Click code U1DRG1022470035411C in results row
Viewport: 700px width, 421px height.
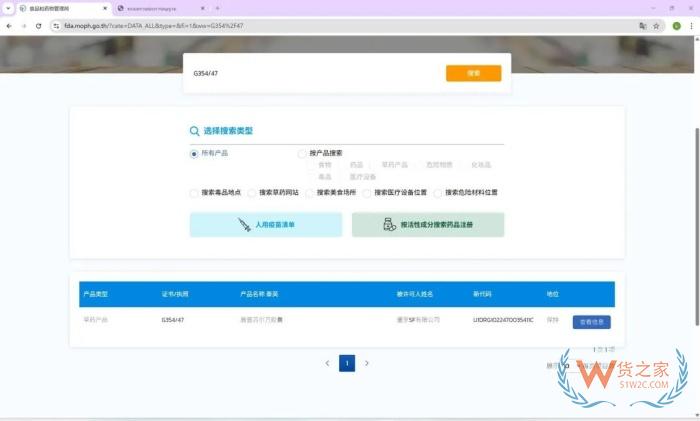(503, 320)
